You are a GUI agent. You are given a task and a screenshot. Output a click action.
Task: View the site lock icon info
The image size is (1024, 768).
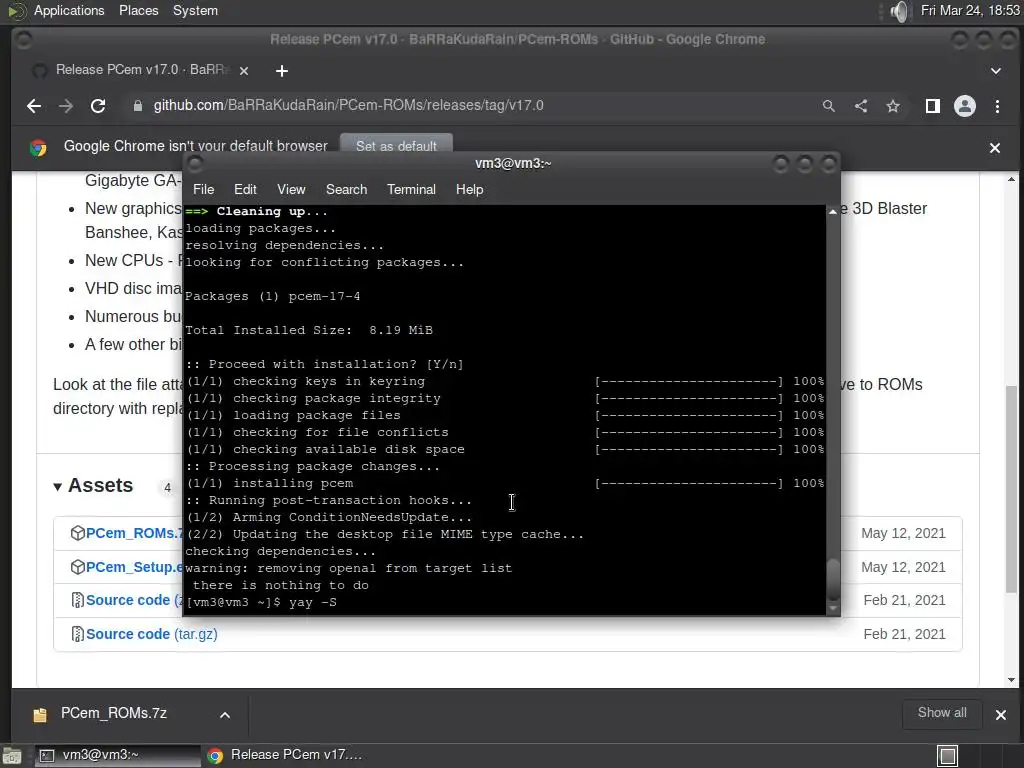[x=137, y=106]
